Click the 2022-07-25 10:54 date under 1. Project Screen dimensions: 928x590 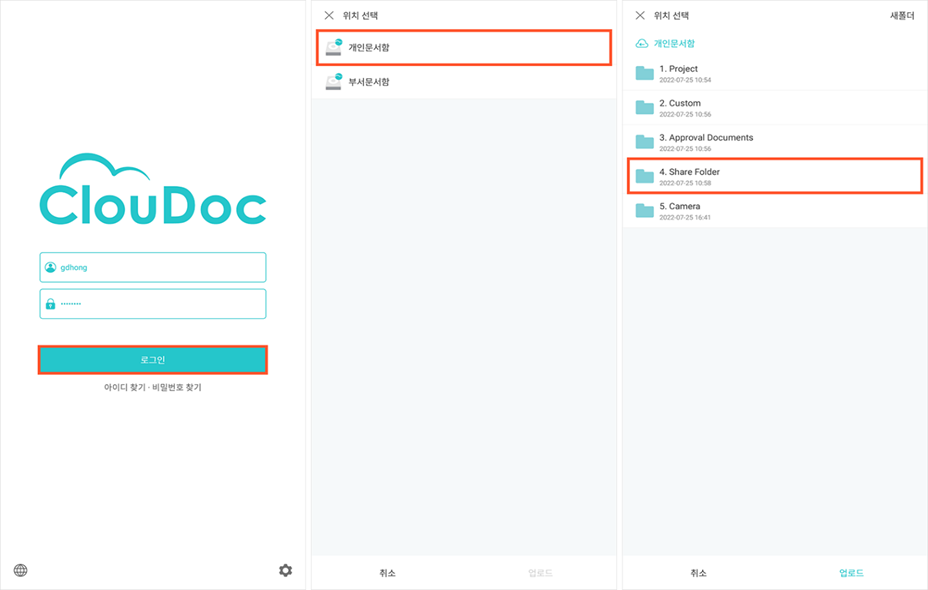point(685,80)
